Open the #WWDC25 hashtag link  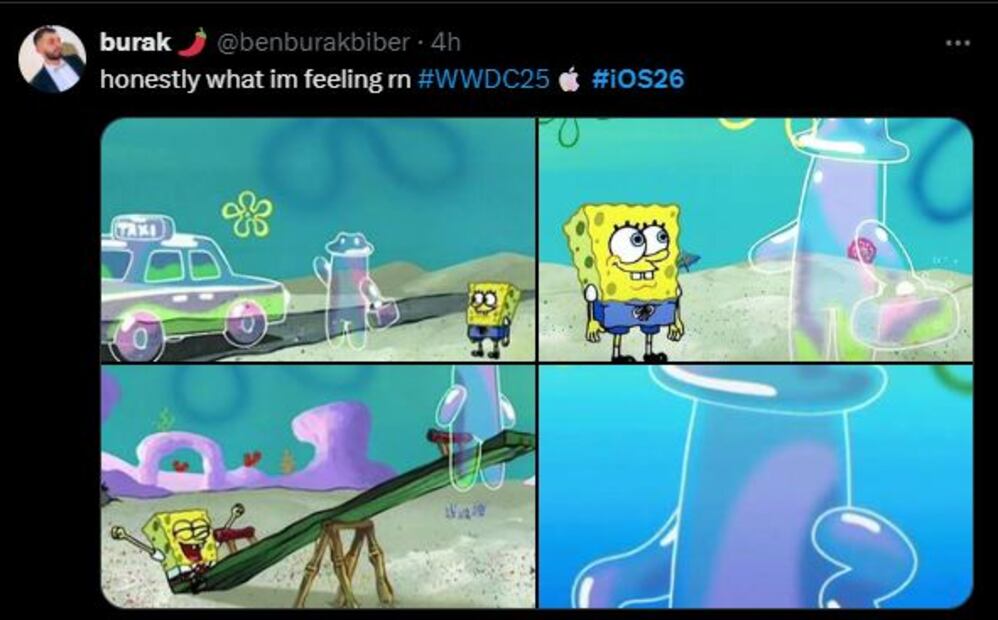pos(484,79)
